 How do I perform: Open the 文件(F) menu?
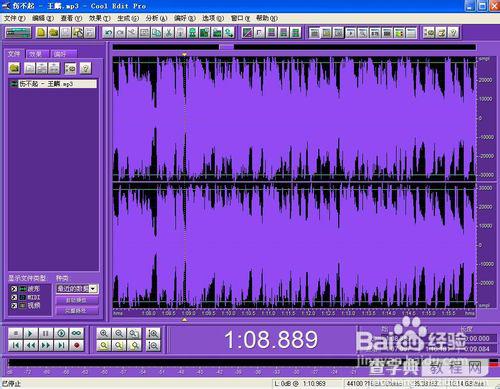pyautogui.click(x=14, y=18)
